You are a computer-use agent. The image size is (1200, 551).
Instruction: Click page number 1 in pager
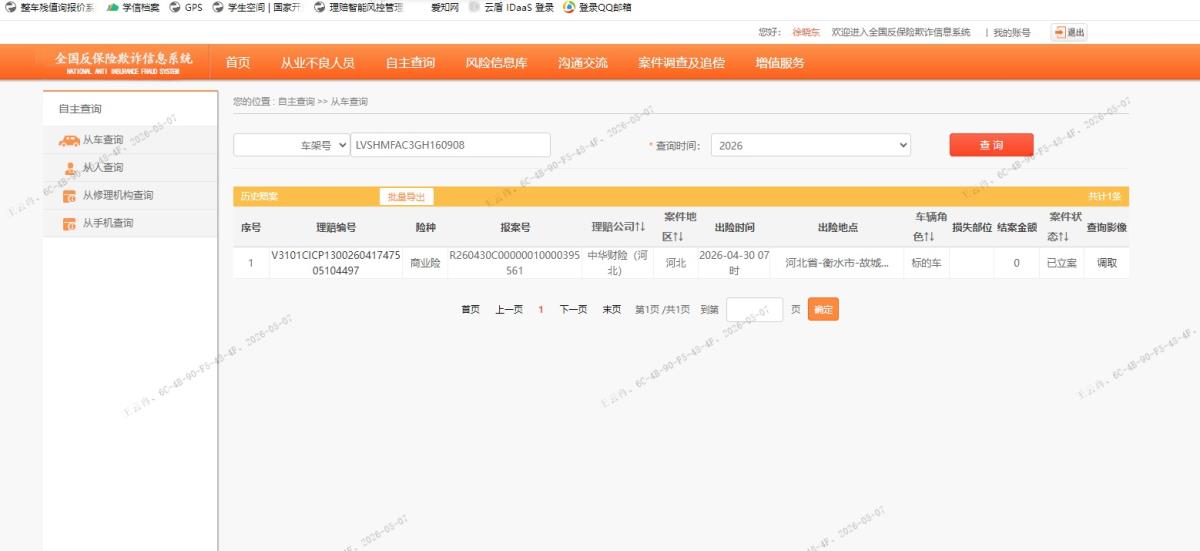tap(541, 310)
